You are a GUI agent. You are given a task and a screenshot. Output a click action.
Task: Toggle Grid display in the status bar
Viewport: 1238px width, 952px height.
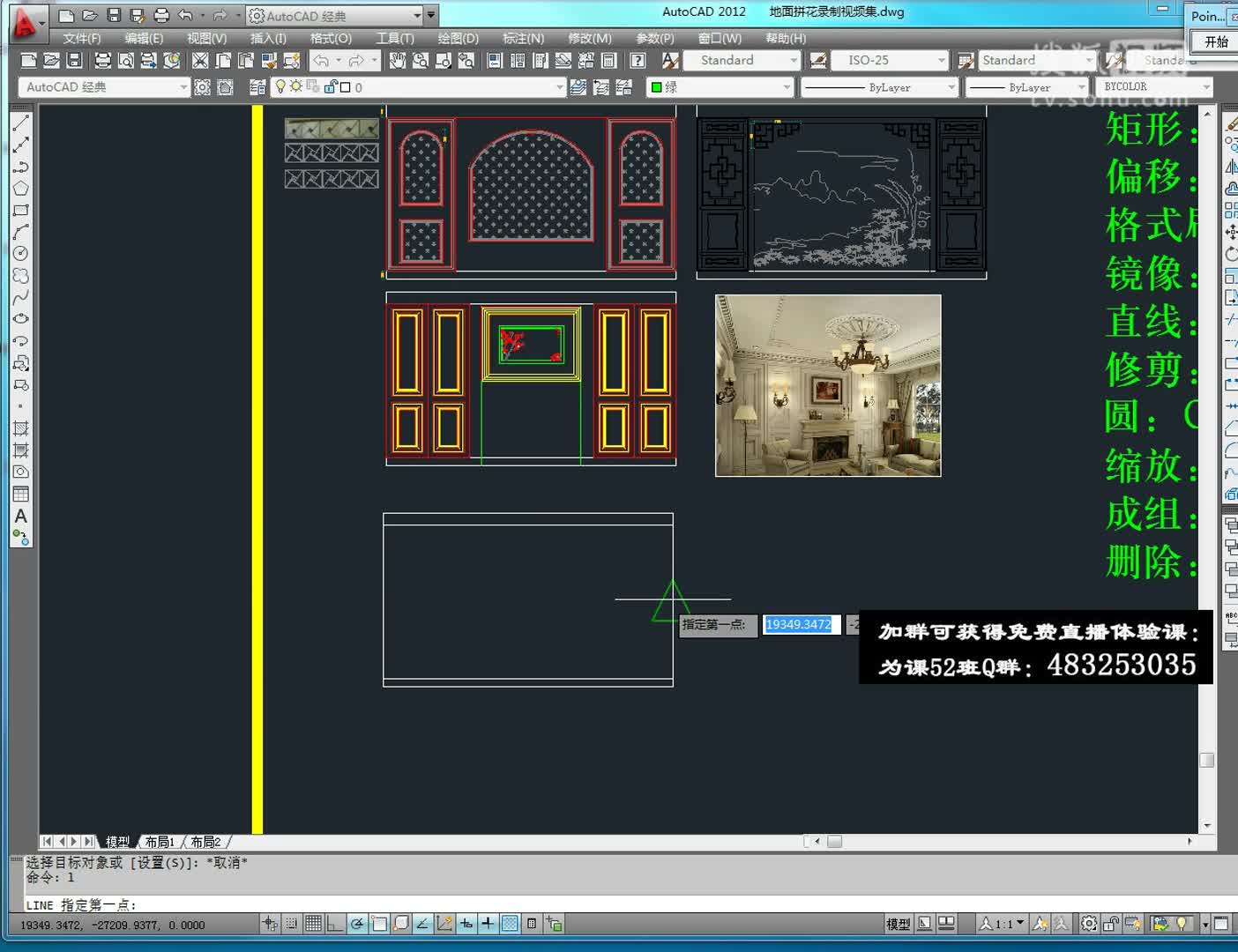point(313,924)
